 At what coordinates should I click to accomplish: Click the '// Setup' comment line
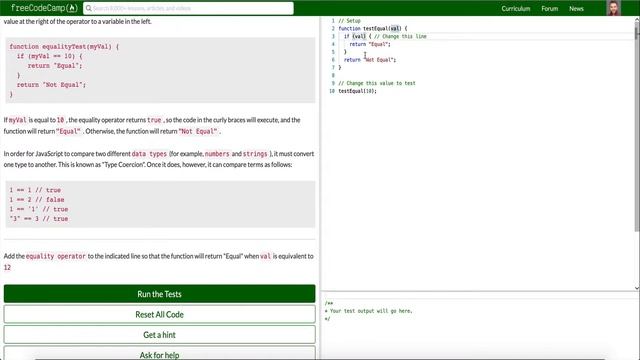349,21
